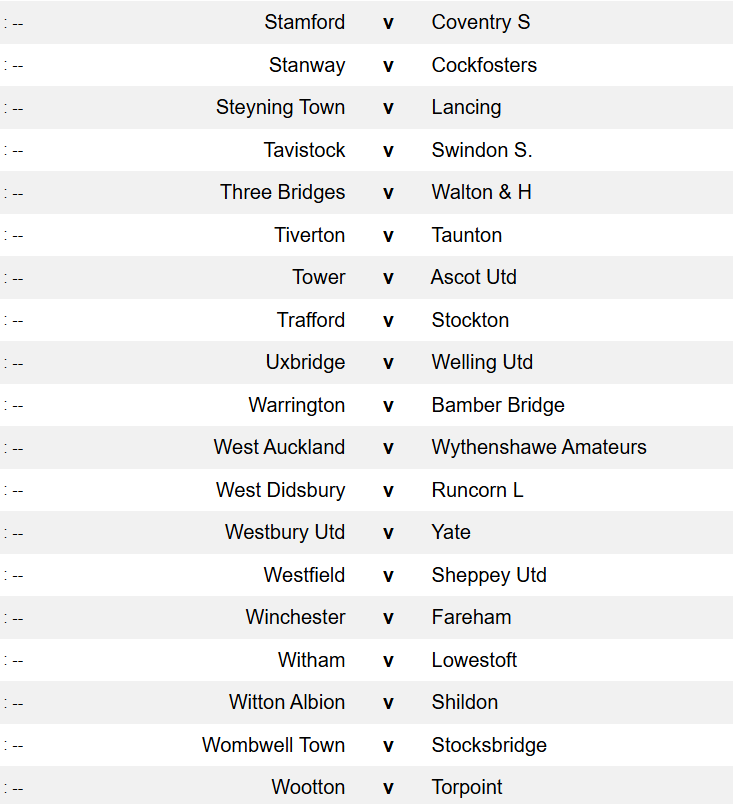This screenshot has width=733, height=804.
Task: Open the Westbury Utd v Yate match
Action: [x=366, y=533]
